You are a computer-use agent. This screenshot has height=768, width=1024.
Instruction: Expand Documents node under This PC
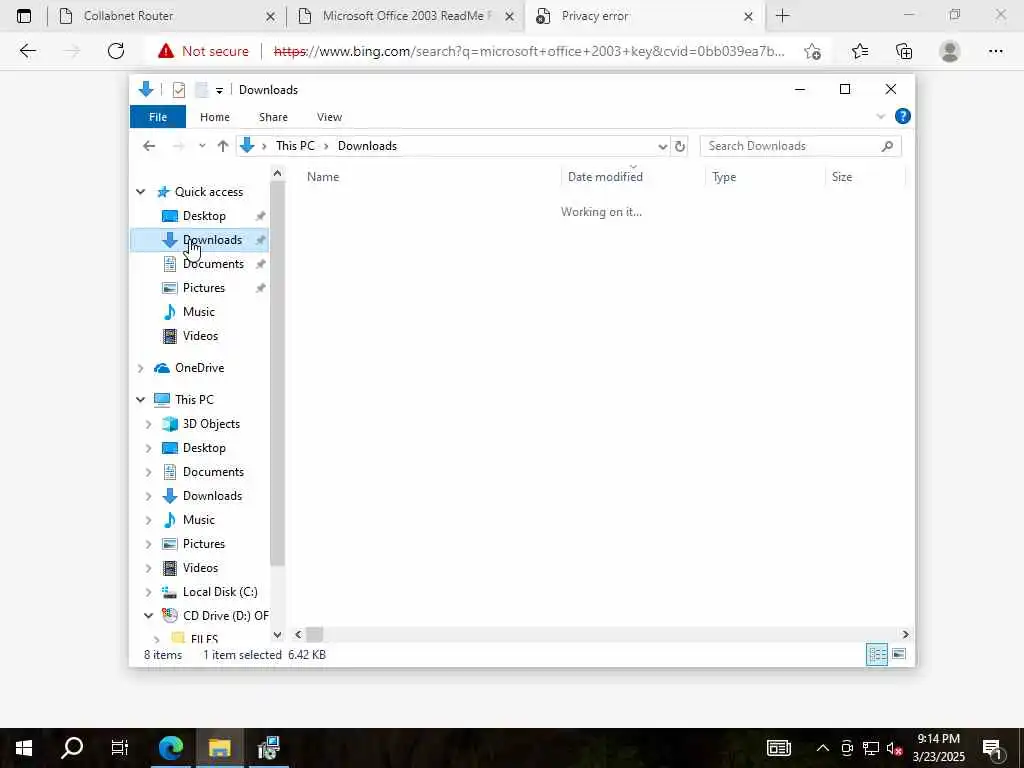(x=148, y=472)
